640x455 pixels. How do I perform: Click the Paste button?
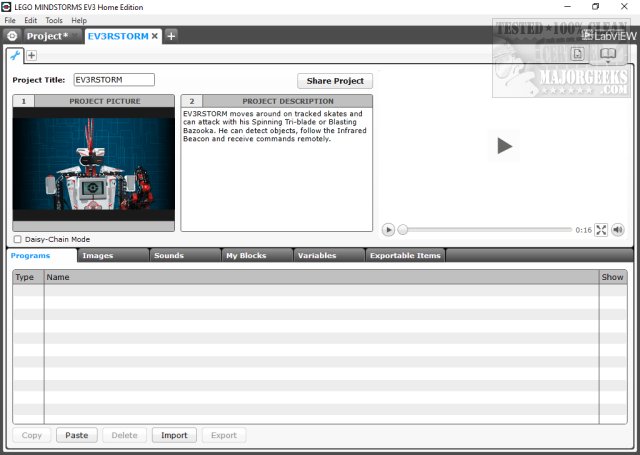tap(77, 435)
